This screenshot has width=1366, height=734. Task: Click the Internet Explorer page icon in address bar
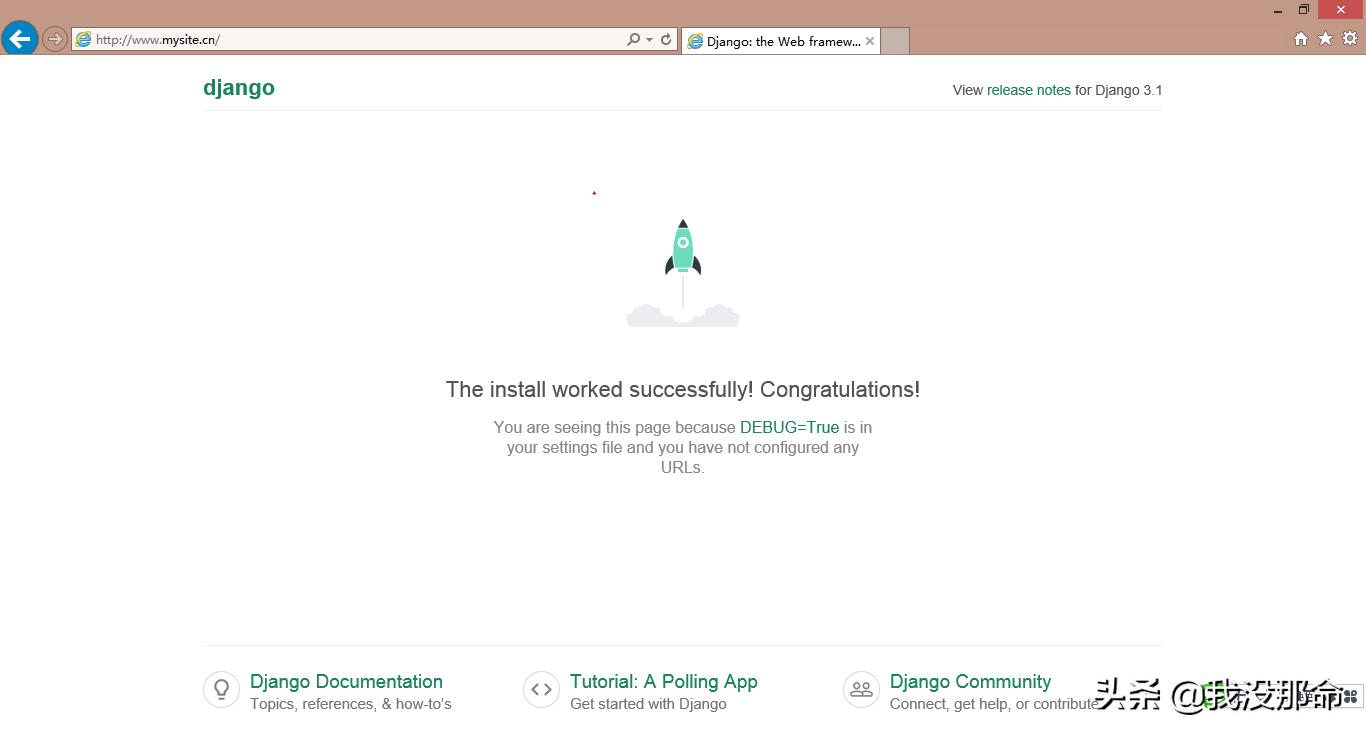[84, 40]
